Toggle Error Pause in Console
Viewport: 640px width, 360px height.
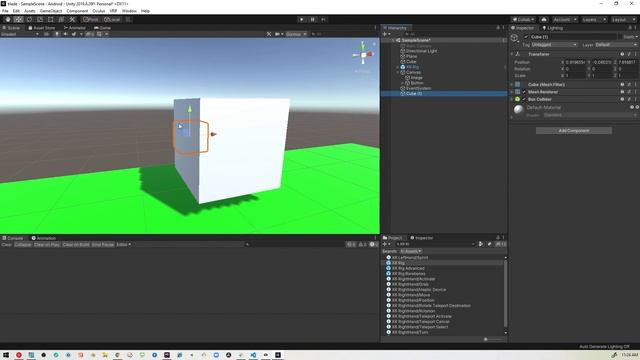point(103,244)
